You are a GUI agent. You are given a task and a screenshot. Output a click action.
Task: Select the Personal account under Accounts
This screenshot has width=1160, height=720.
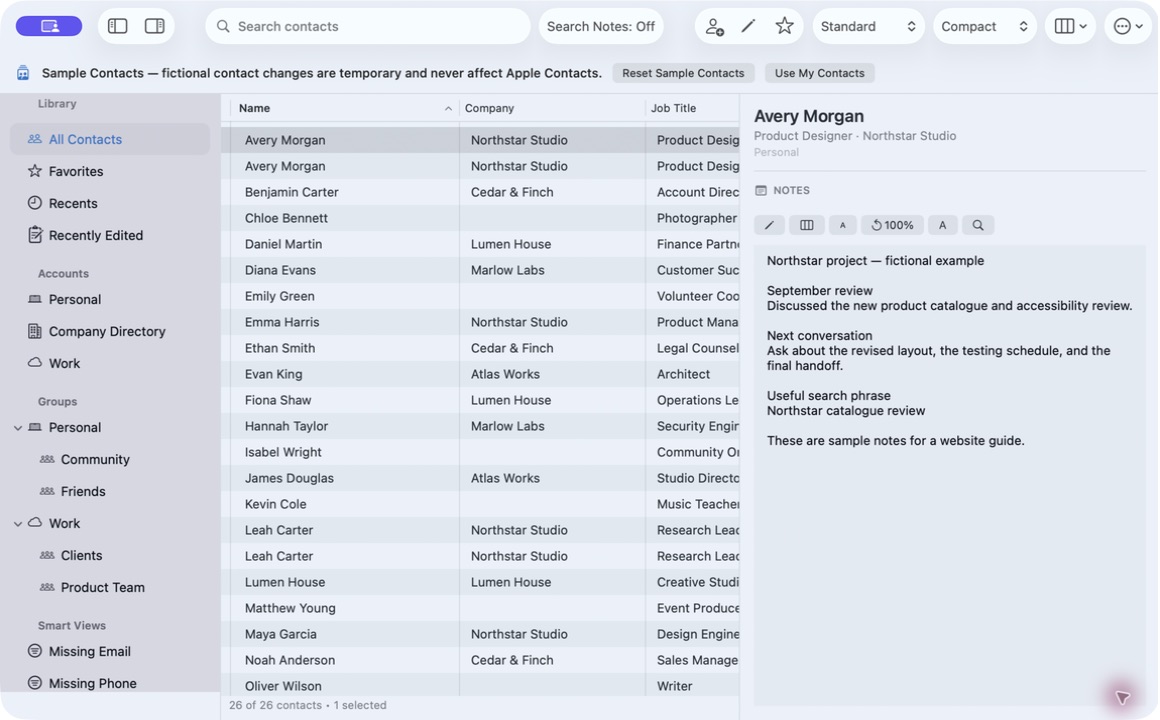(x=109, y=299)
